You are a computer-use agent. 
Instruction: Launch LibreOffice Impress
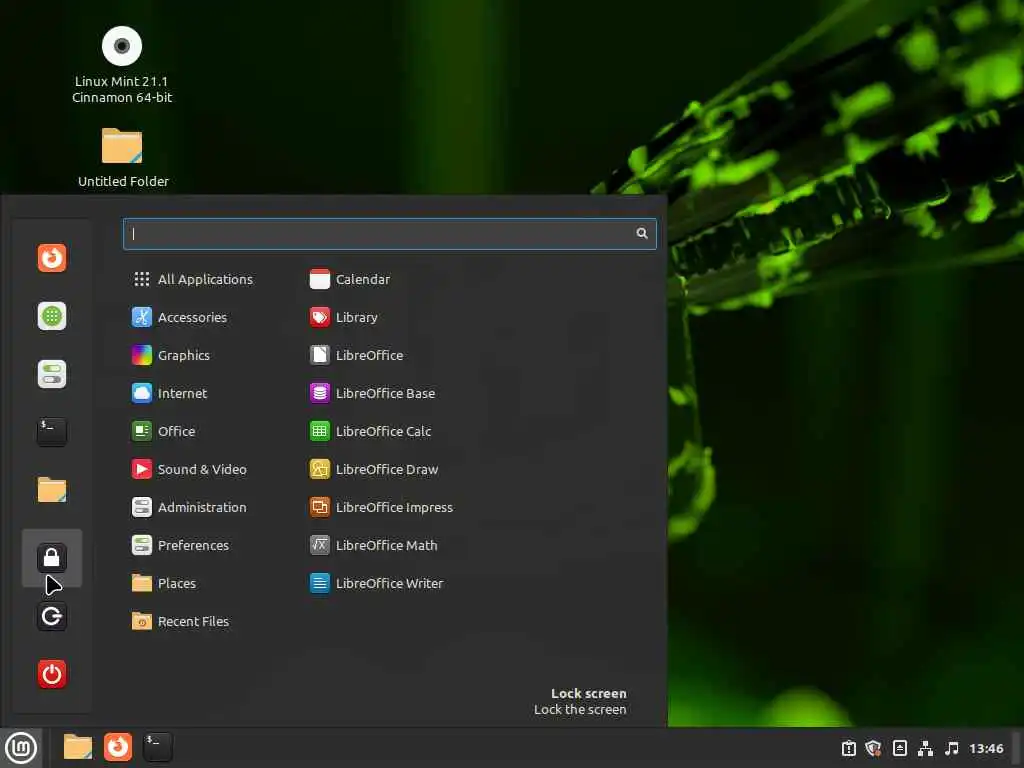point(381,507)
